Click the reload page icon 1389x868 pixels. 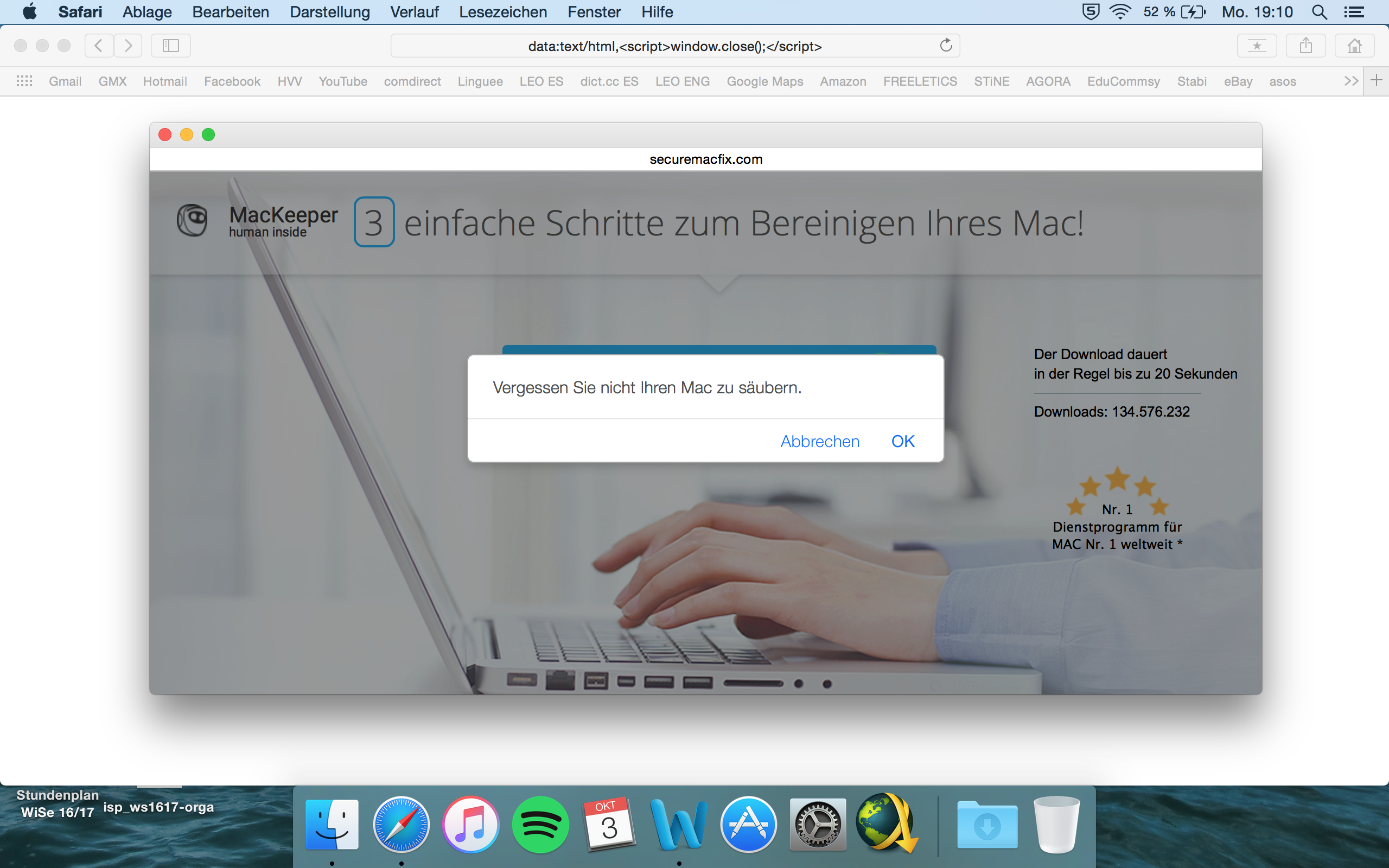946,46
